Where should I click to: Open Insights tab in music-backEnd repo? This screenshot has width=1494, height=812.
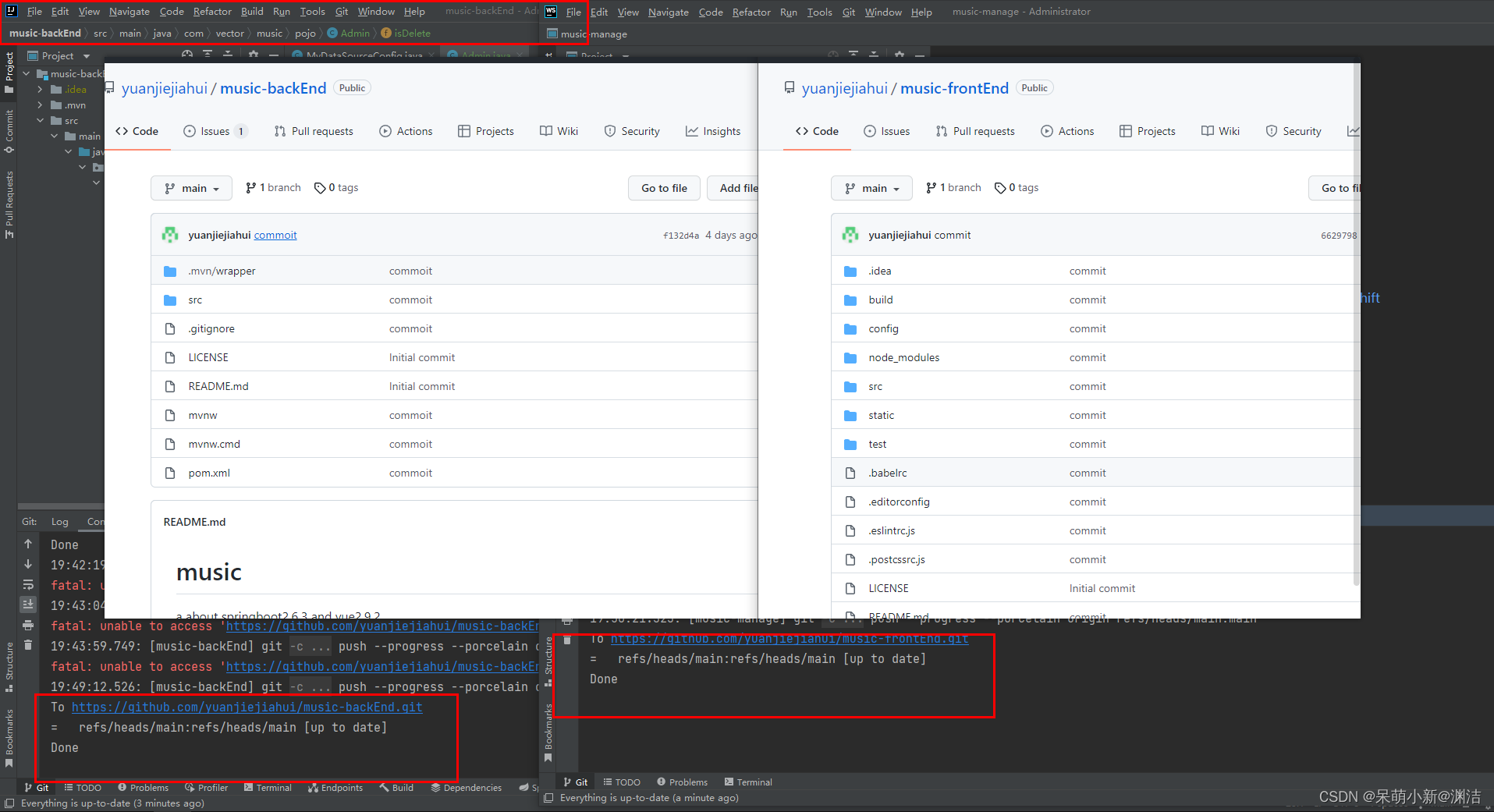(713, 131)
